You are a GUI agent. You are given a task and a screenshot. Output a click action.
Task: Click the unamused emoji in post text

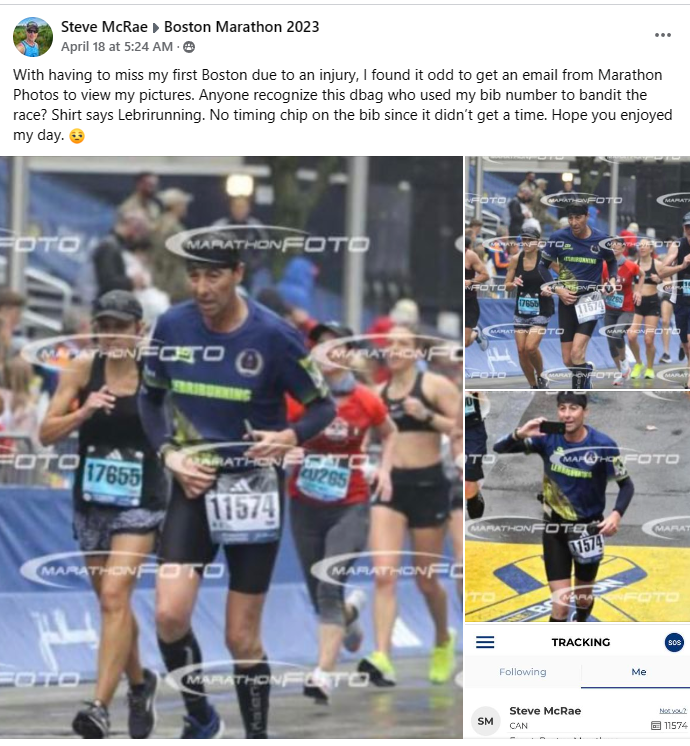pyautogui.click(x=77, y=137)
